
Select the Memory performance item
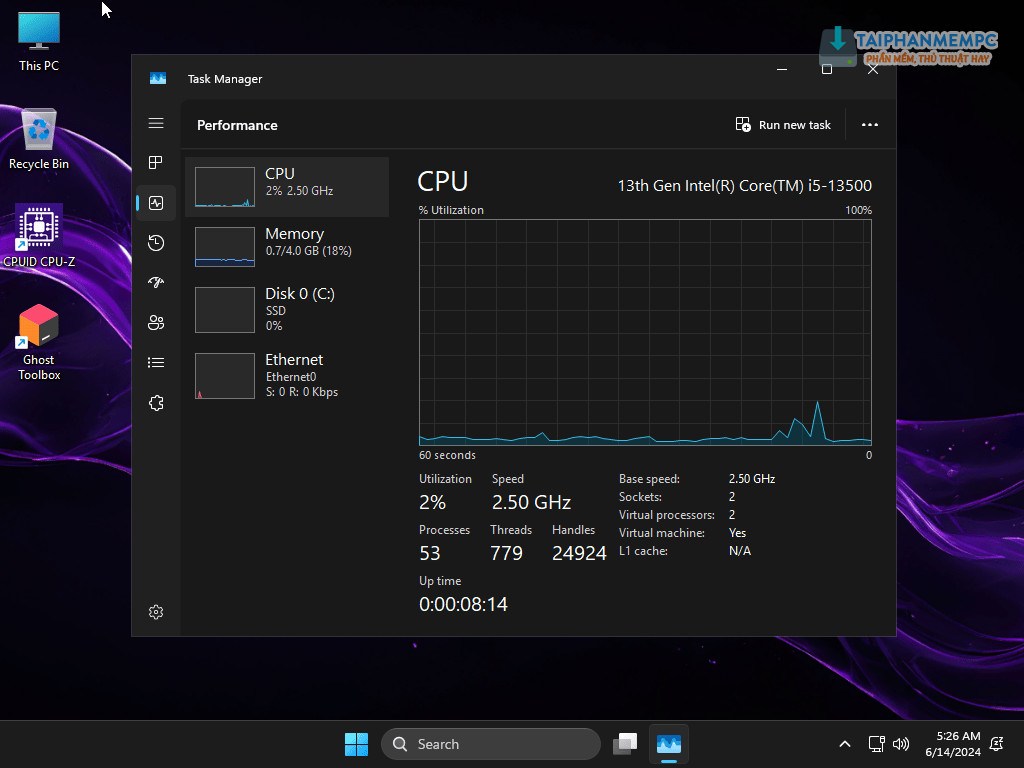click(x=287, y=246)
